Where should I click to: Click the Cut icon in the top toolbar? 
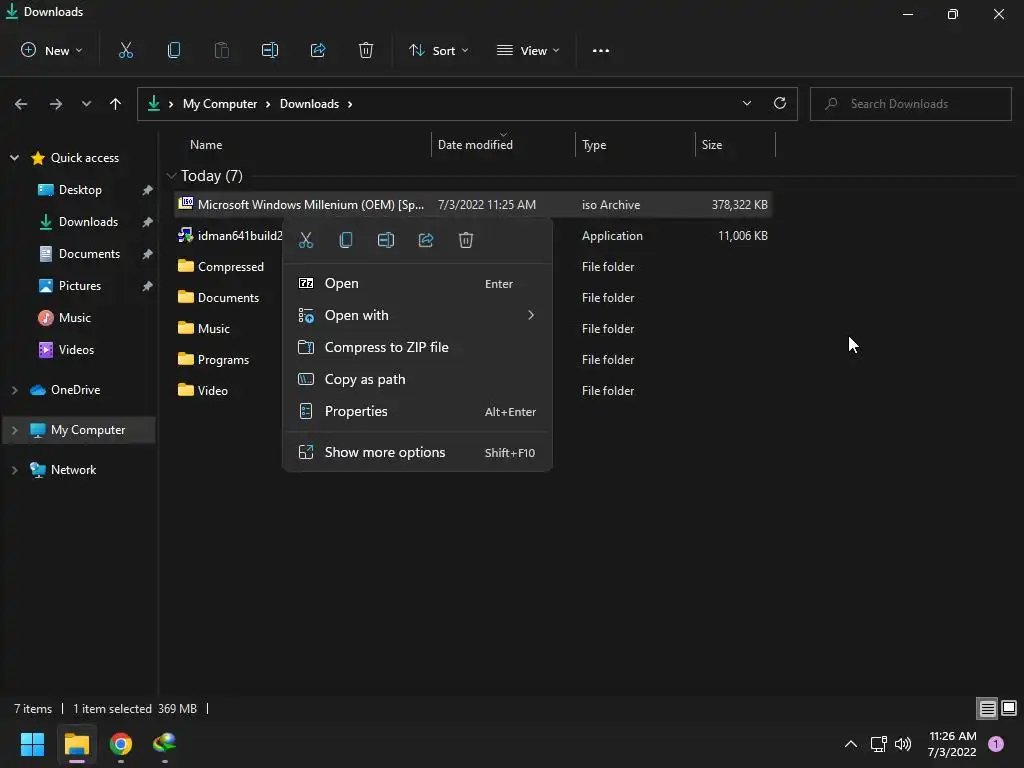pyautogui.click(x=125, y=50)
